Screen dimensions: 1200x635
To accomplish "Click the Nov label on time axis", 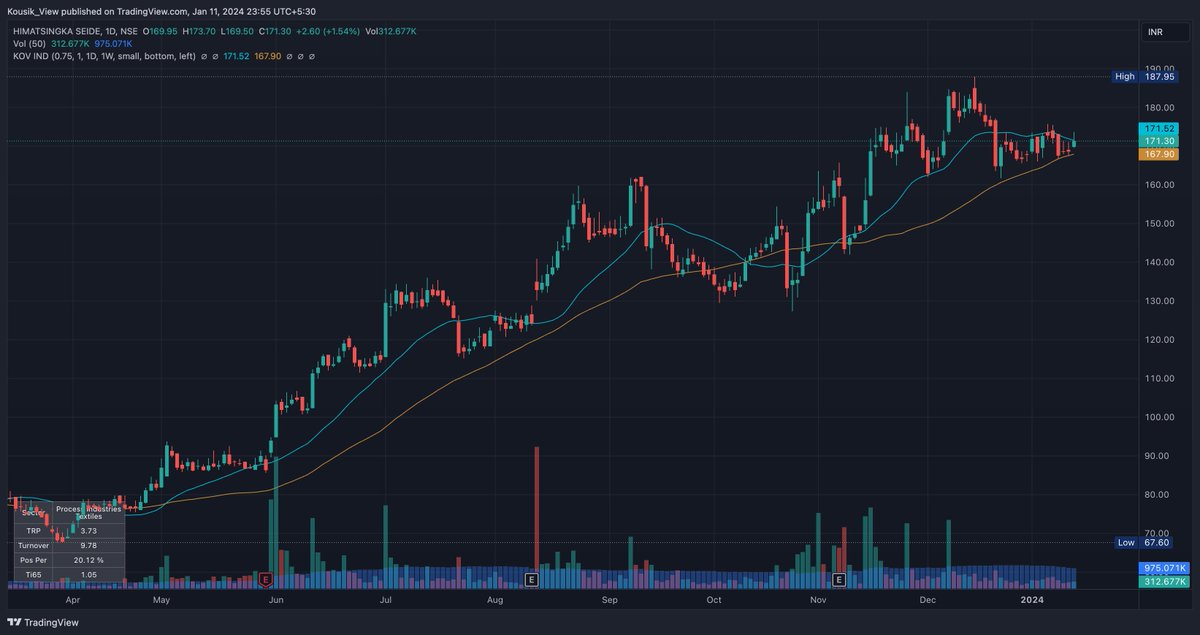I will click(x=818, y=601).
